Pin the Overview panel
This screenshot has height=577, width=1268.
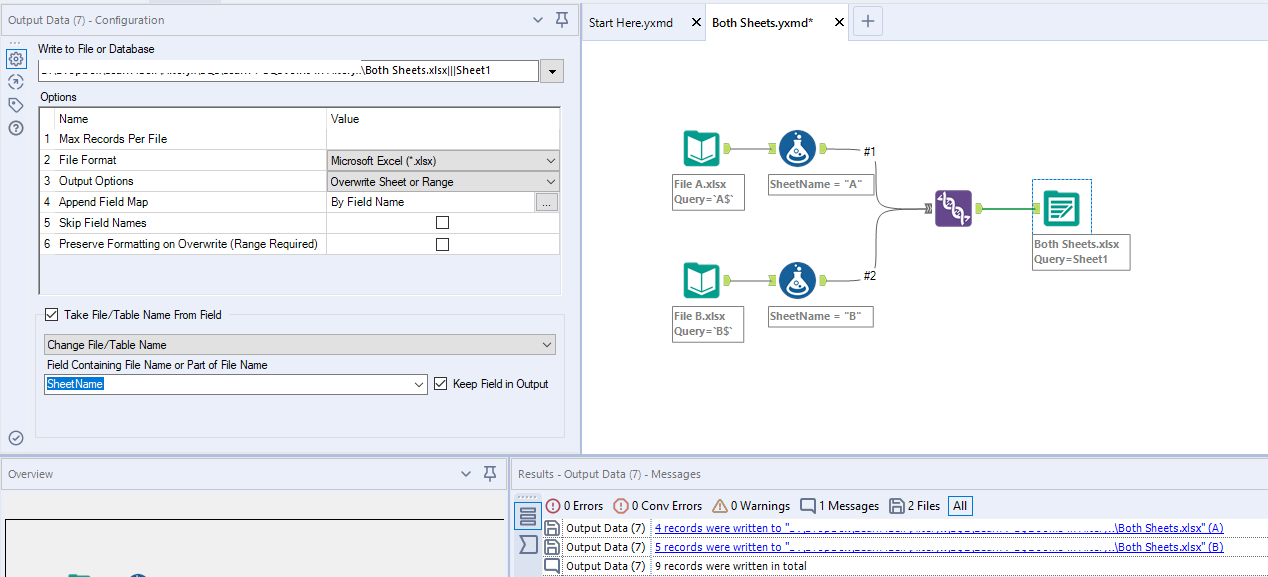tap(490, 474)
